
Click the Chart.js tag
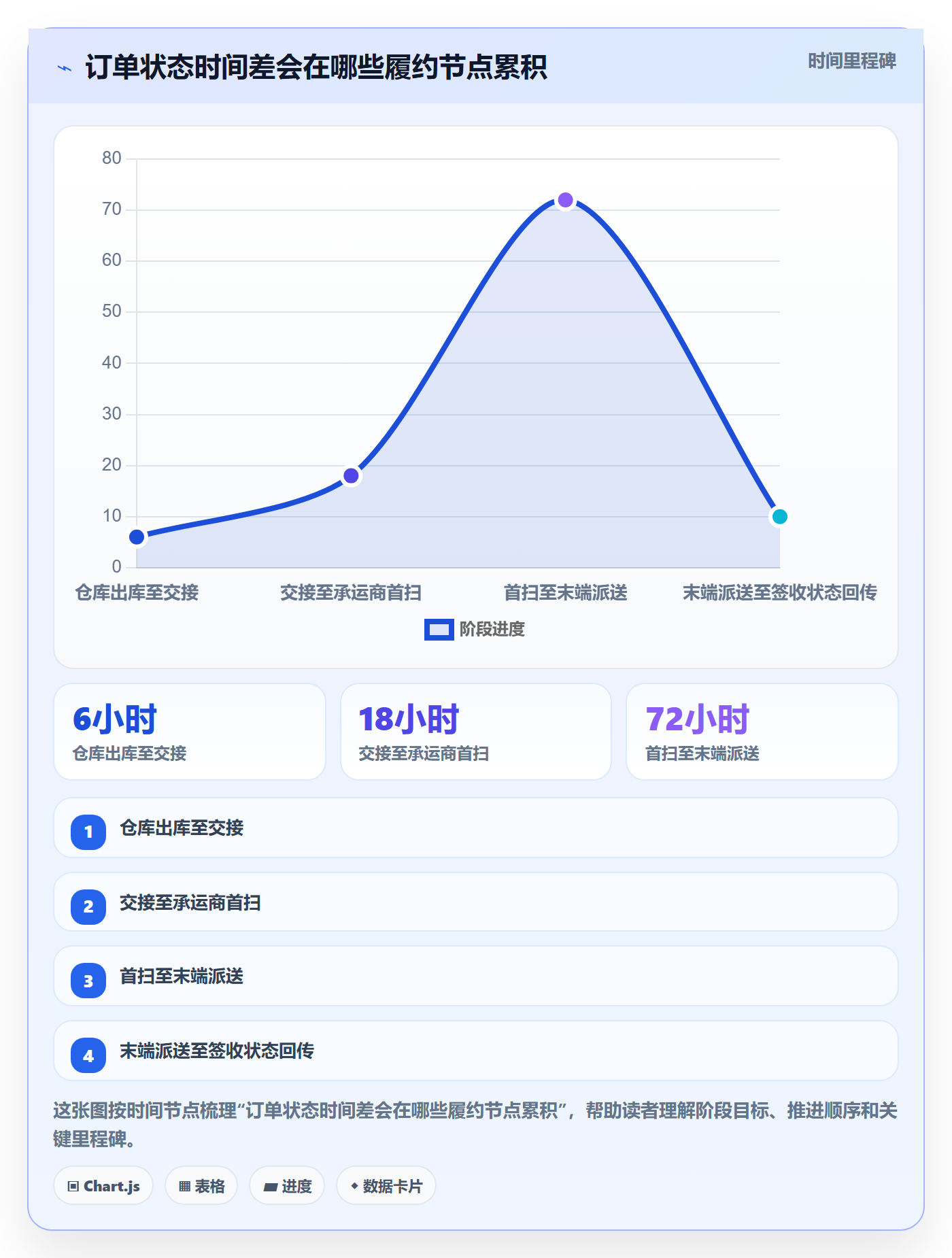tap(103, 1186)
